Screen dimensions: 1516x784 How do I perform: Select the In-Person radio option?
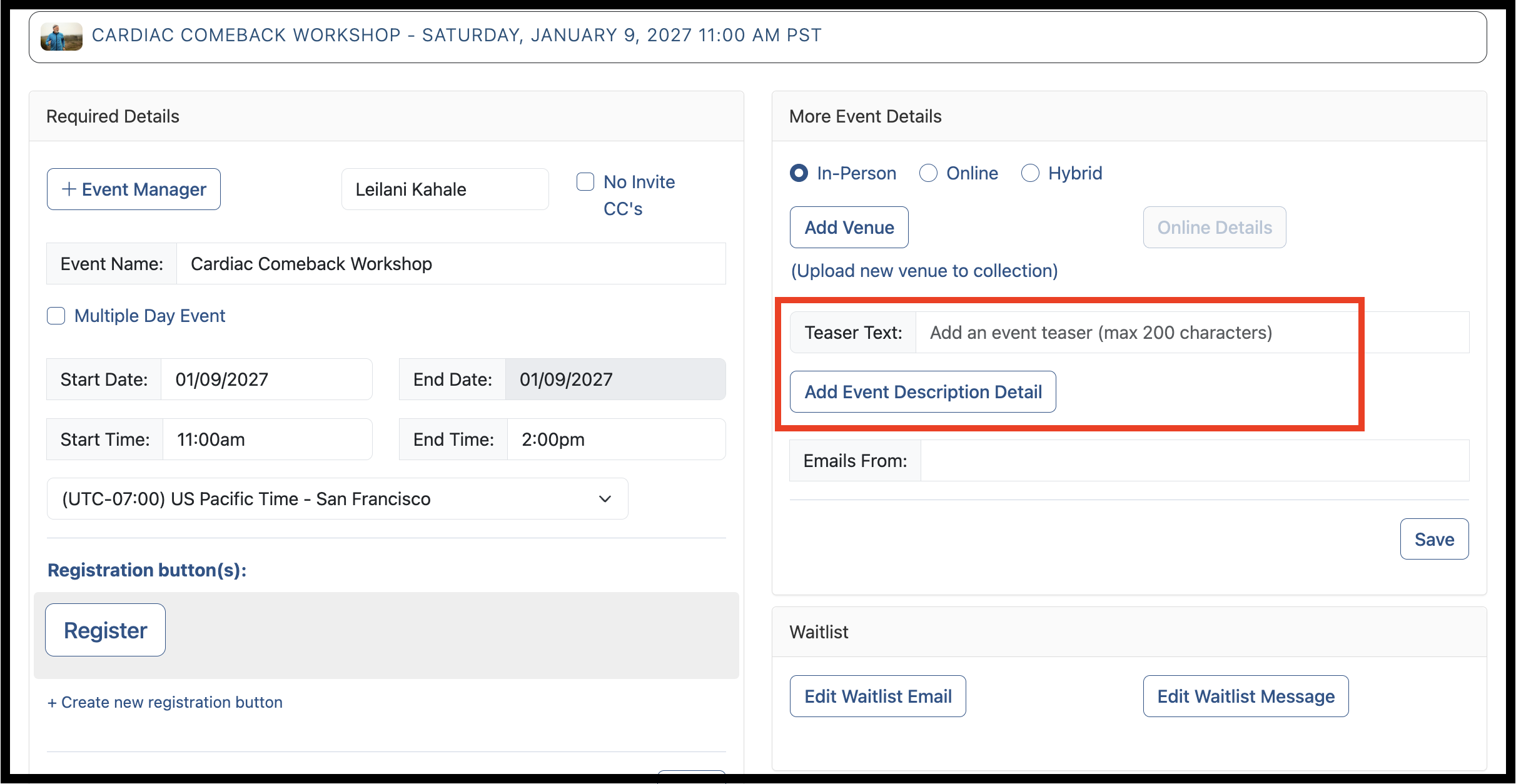pos(799,173)
